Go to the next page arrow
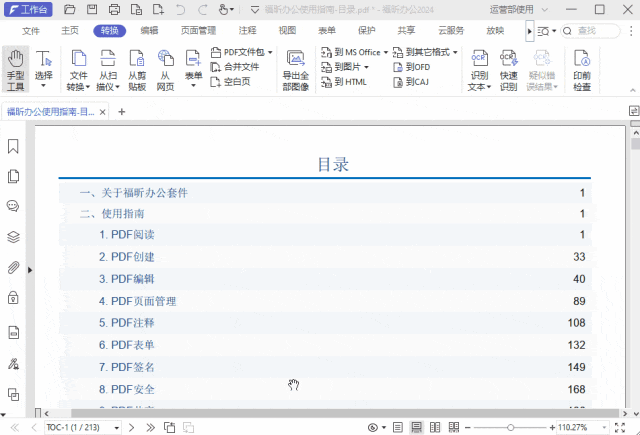Image resolution: width=640 pixels, height=435 pixels. (x=131, y=427)
